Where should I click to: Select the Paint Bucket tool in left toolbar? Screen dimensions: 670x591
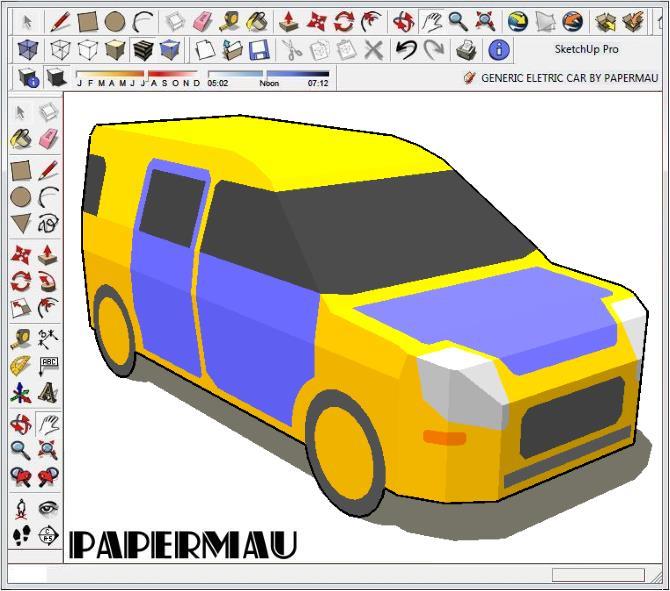click(20, 138)
